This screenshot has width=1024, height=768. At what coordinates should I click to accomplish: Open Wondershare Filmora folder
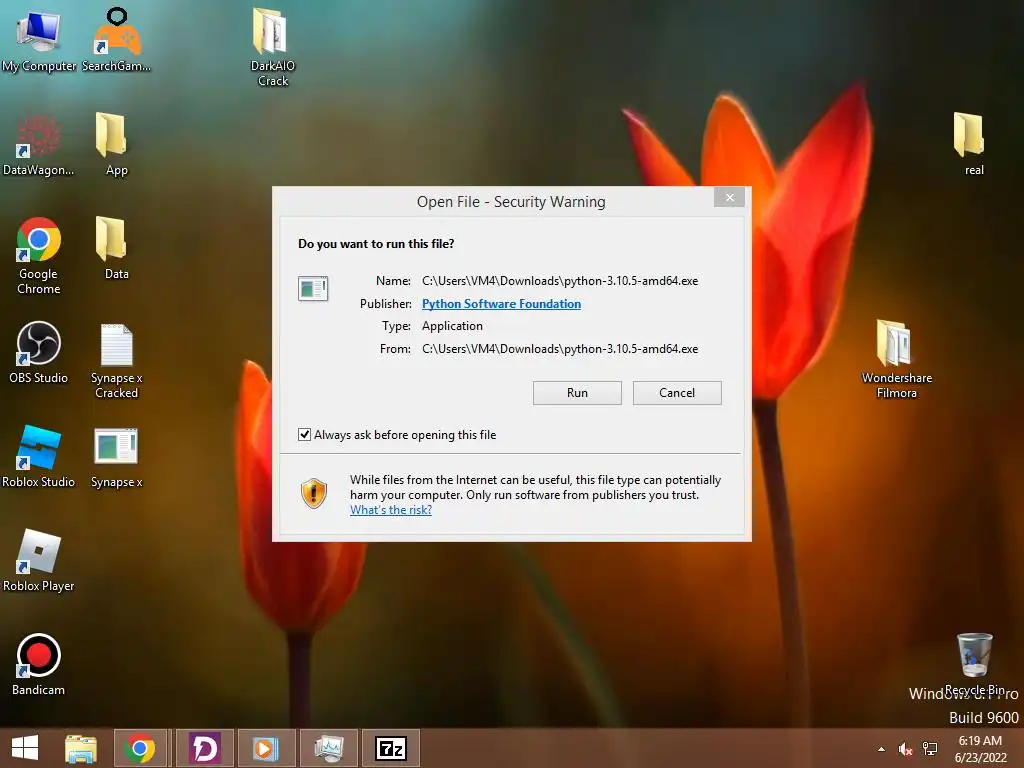click(896, 358)
